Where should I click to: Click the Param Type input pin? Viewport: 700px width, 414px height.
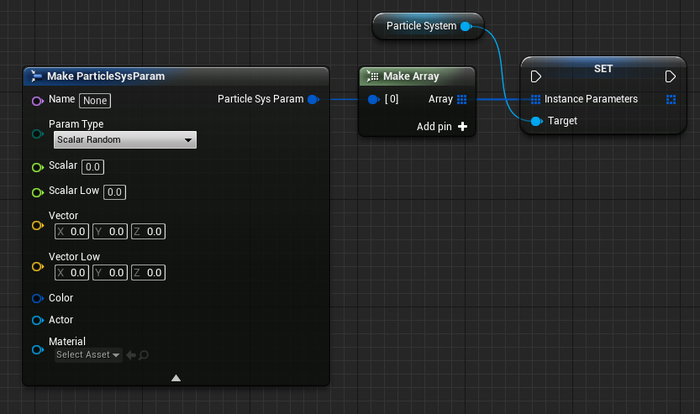38,133
